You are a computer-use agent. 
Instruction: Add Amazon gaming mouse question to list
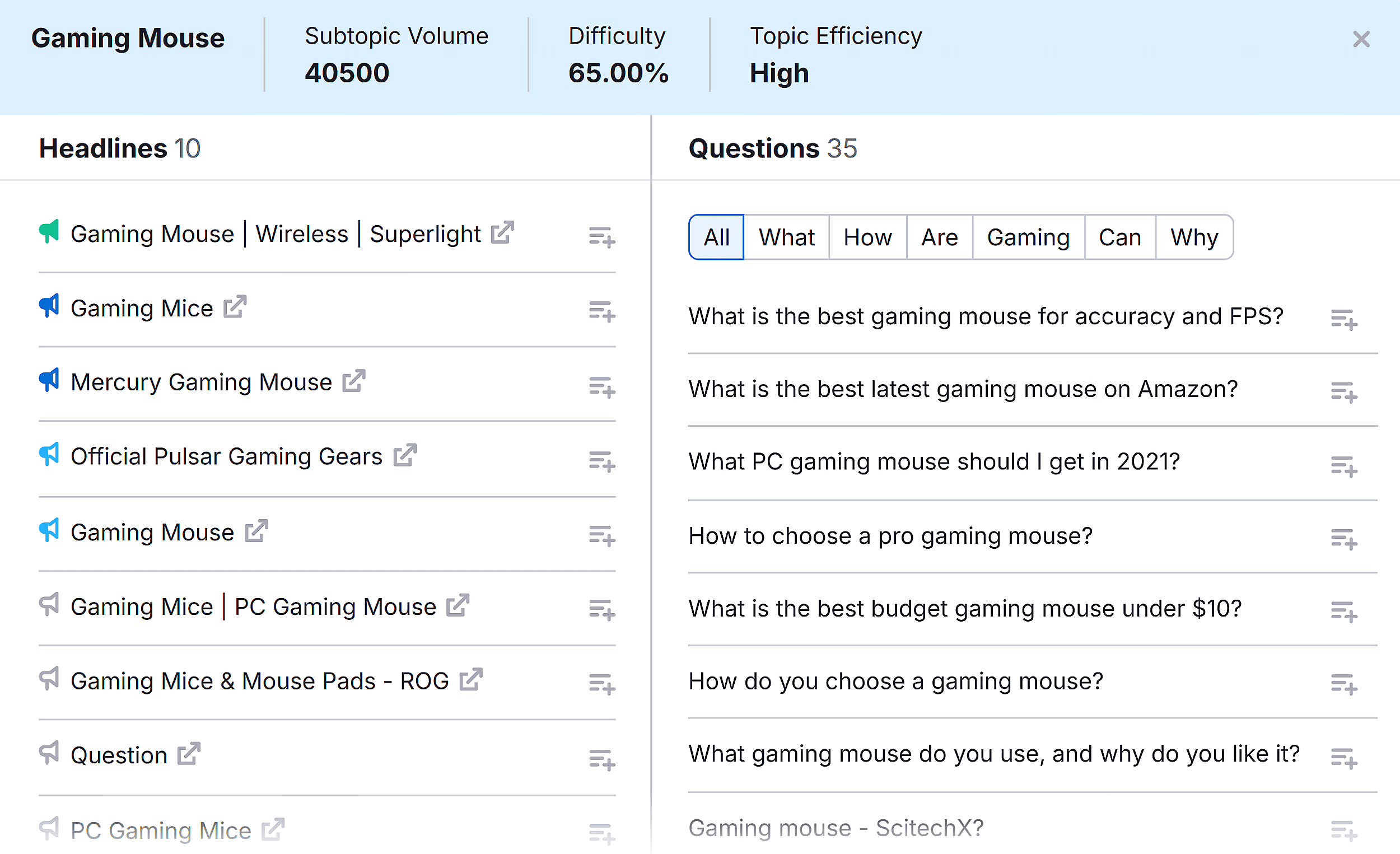coord(1344,391)
